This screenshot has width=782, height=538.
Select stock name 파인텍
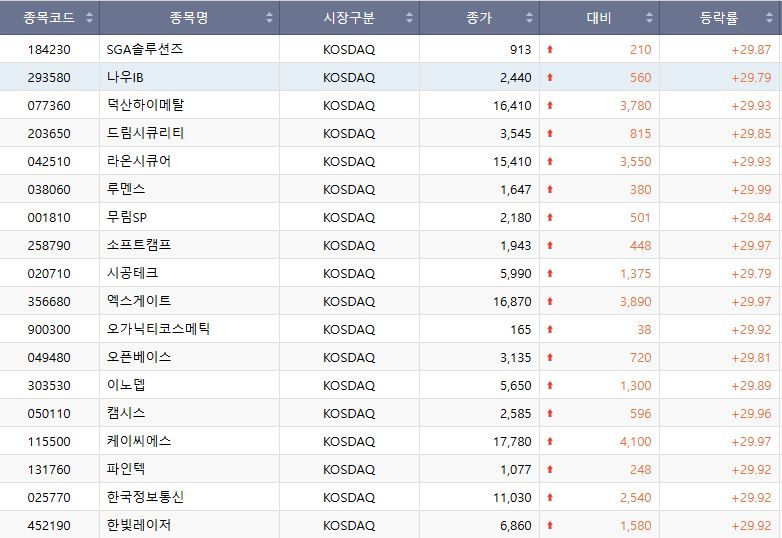coord(126,469)
